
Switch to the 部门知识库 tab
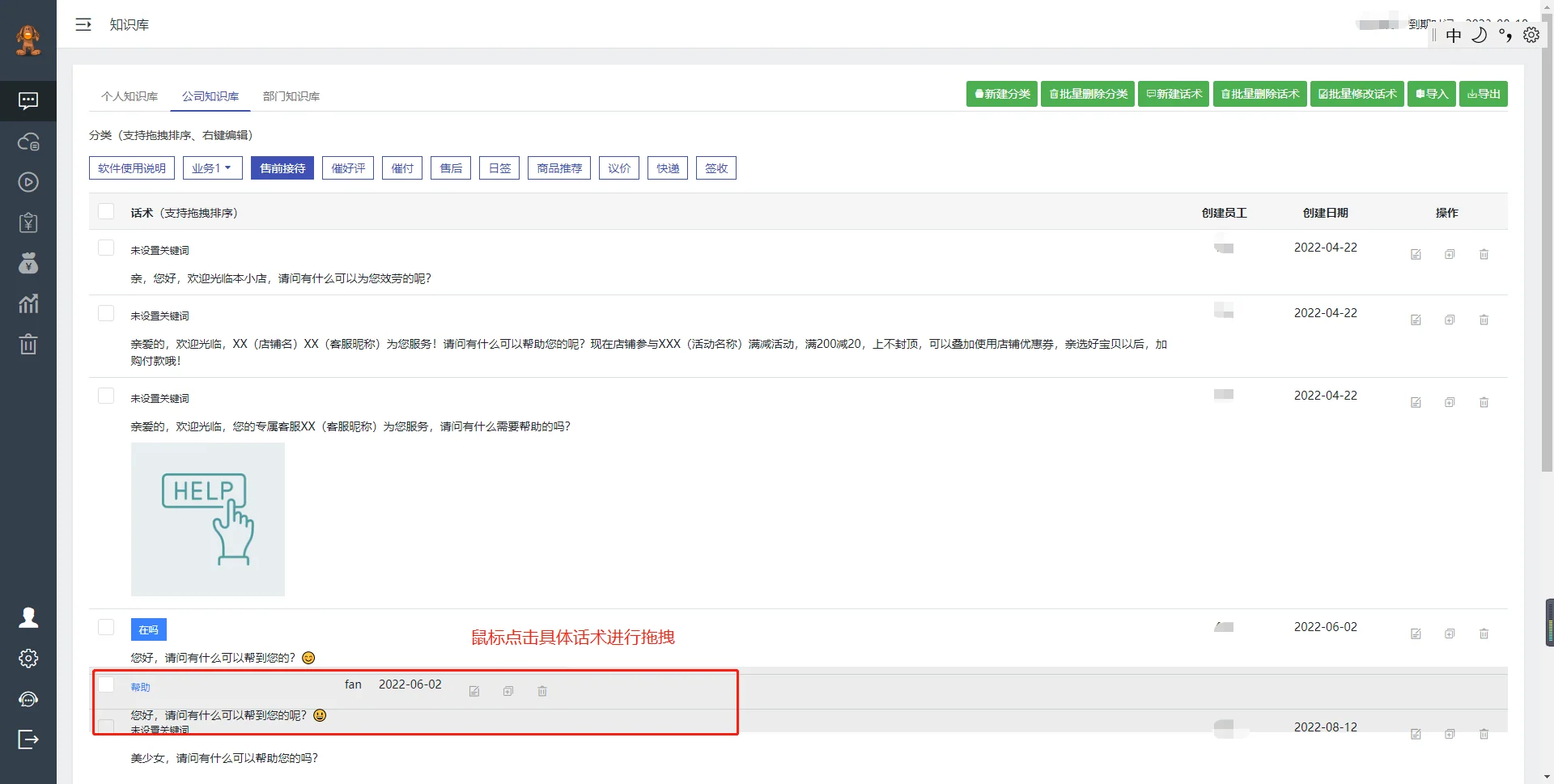coord(291,96)
